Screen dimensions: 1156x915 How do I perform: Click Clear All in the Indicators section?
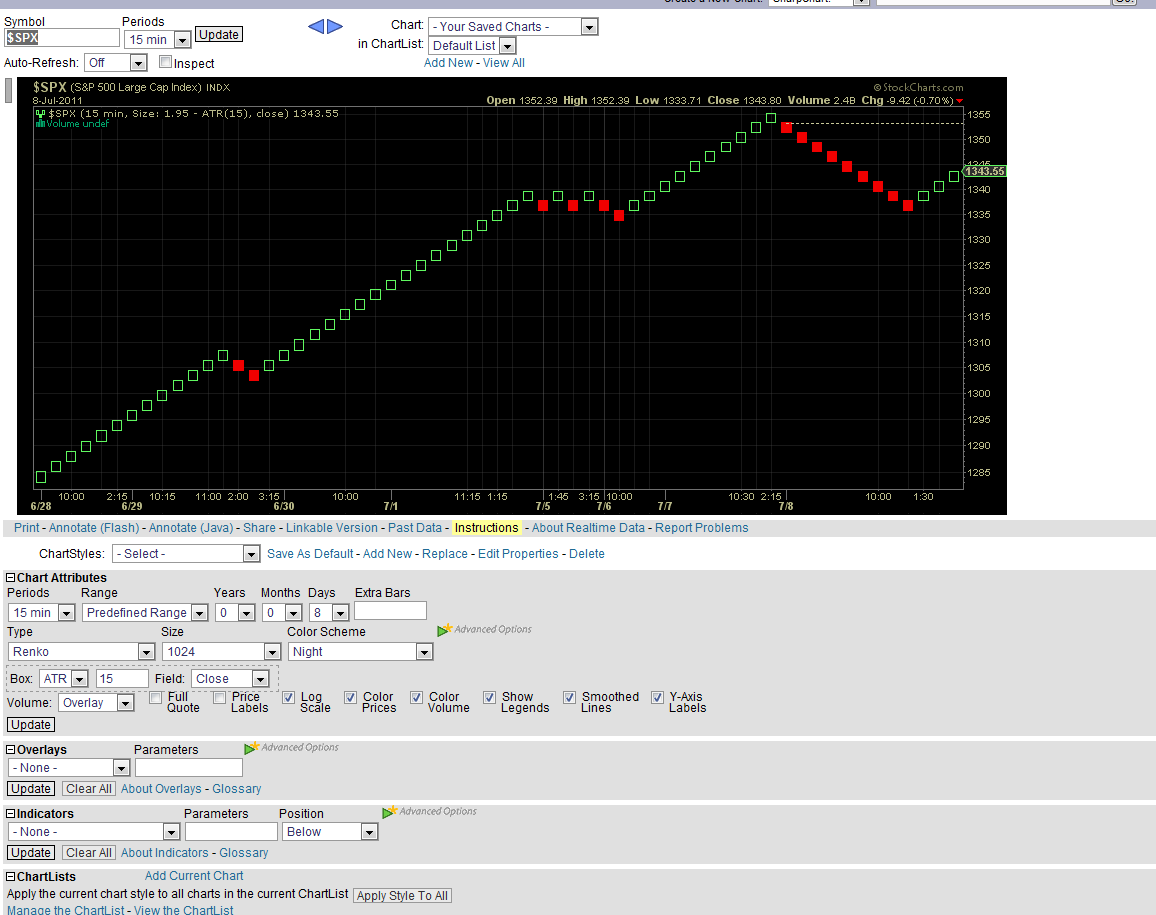click(x=89, y=853)
